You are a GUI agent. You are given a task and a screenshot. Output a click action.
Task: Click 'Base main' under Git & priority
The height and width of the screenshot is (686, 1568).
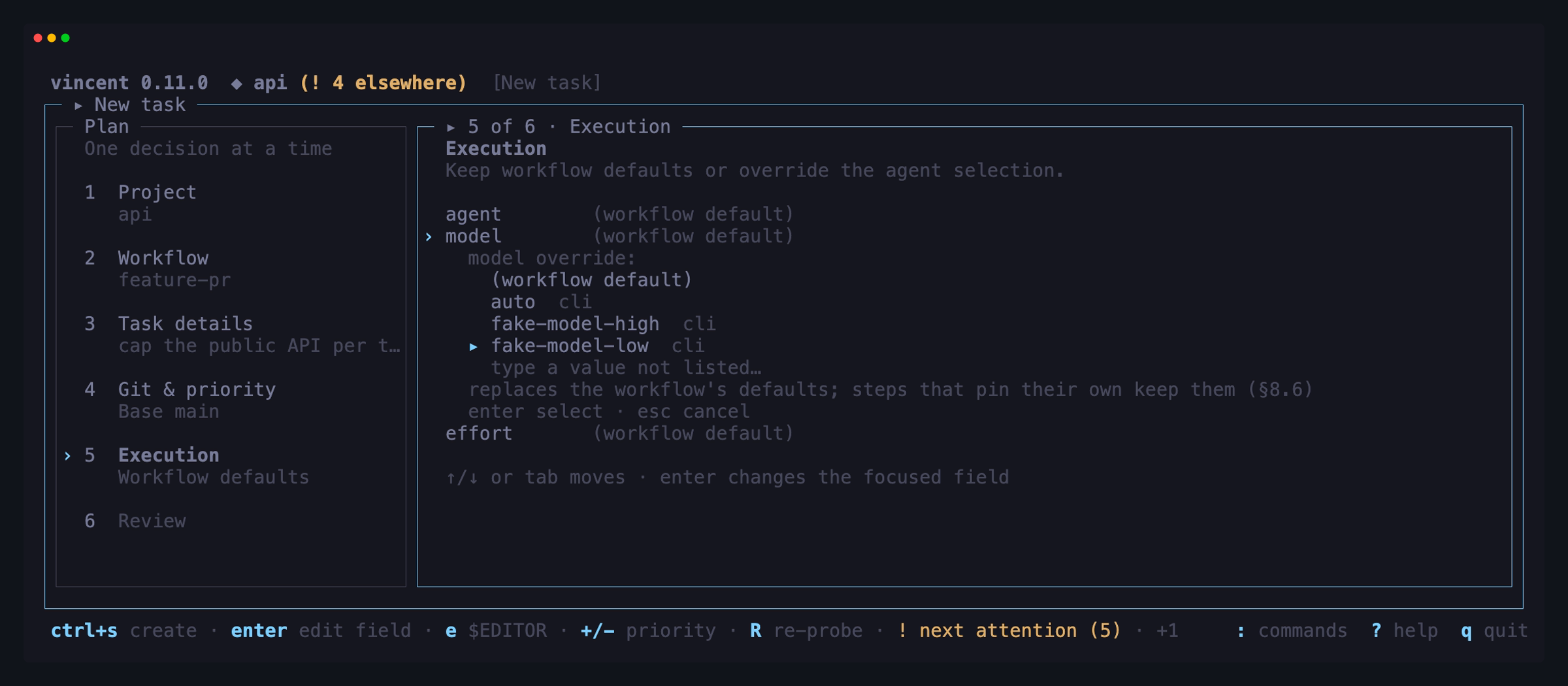(x=169, y=412)
